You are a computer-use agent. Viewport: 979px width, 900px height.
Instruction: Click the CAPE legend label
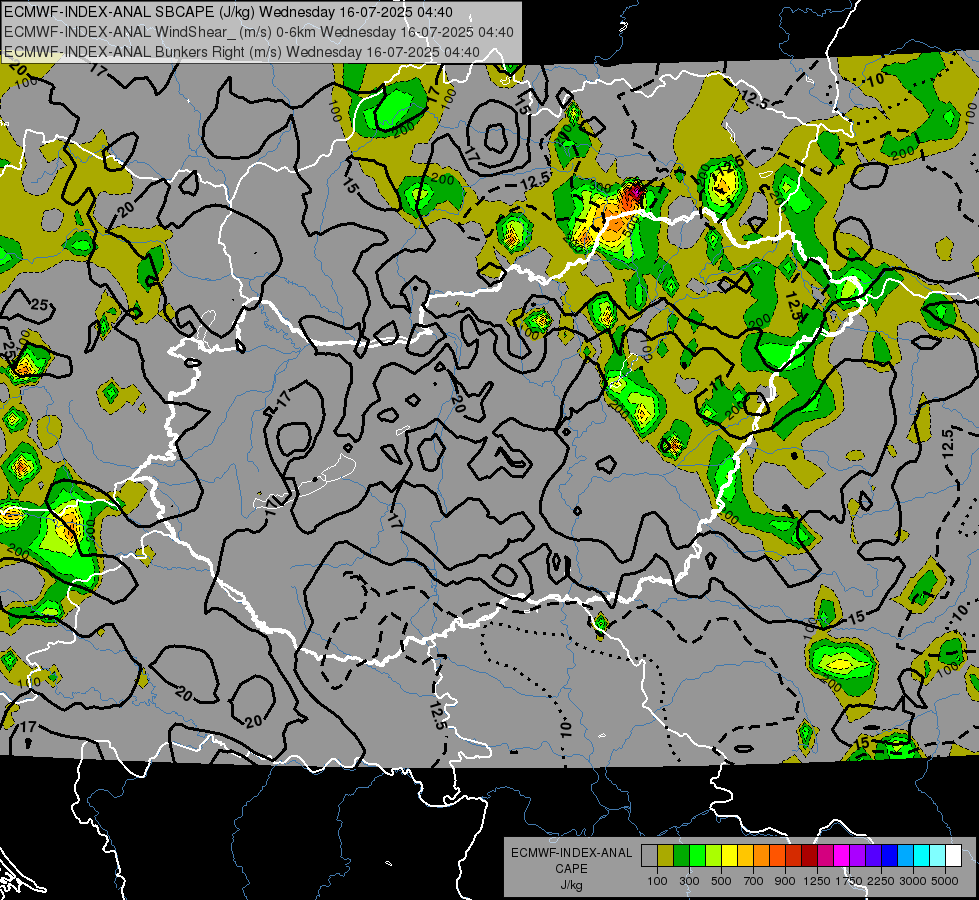pos(571,869)
